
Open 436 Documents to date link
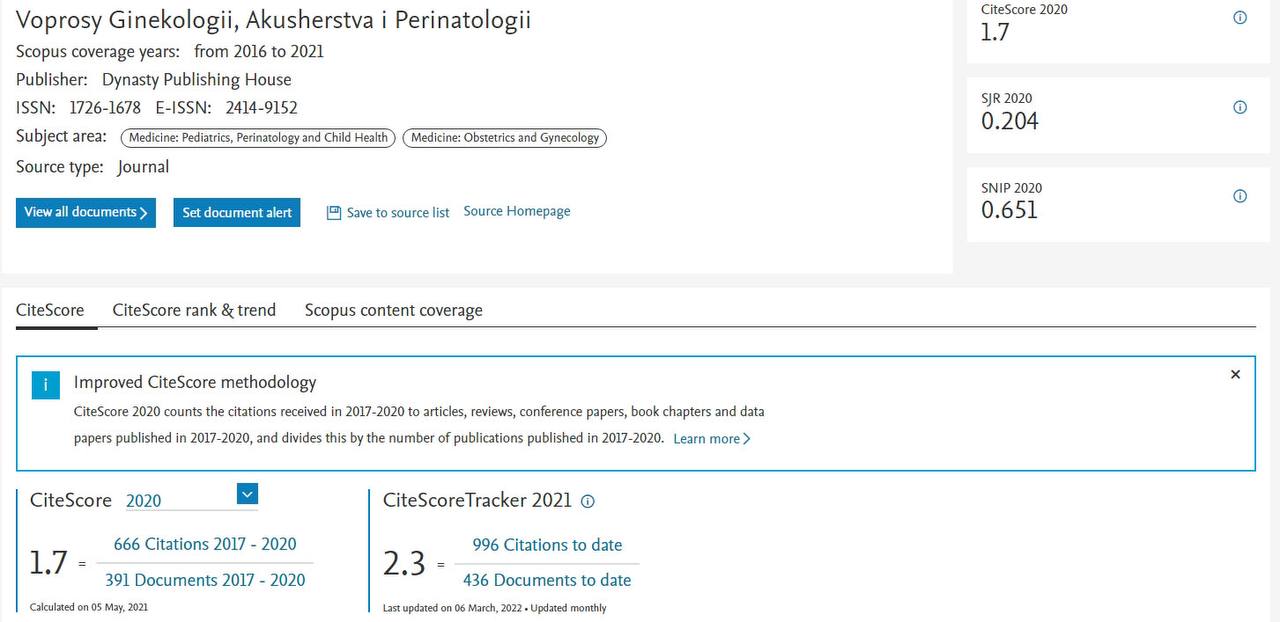pyautogui.click(x=547, y=580)
